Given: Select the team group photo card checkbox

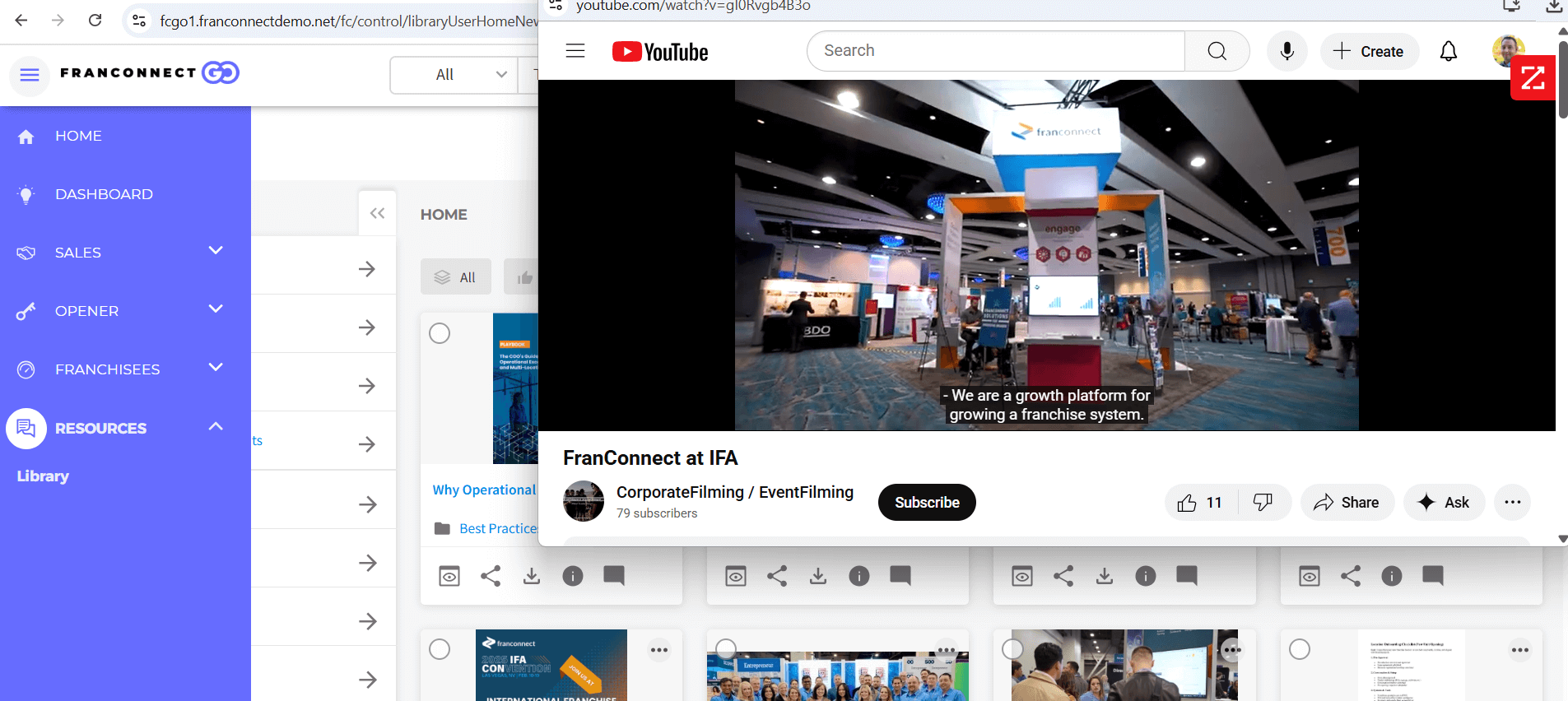Looking at the screenshot, I should [726, 649].
